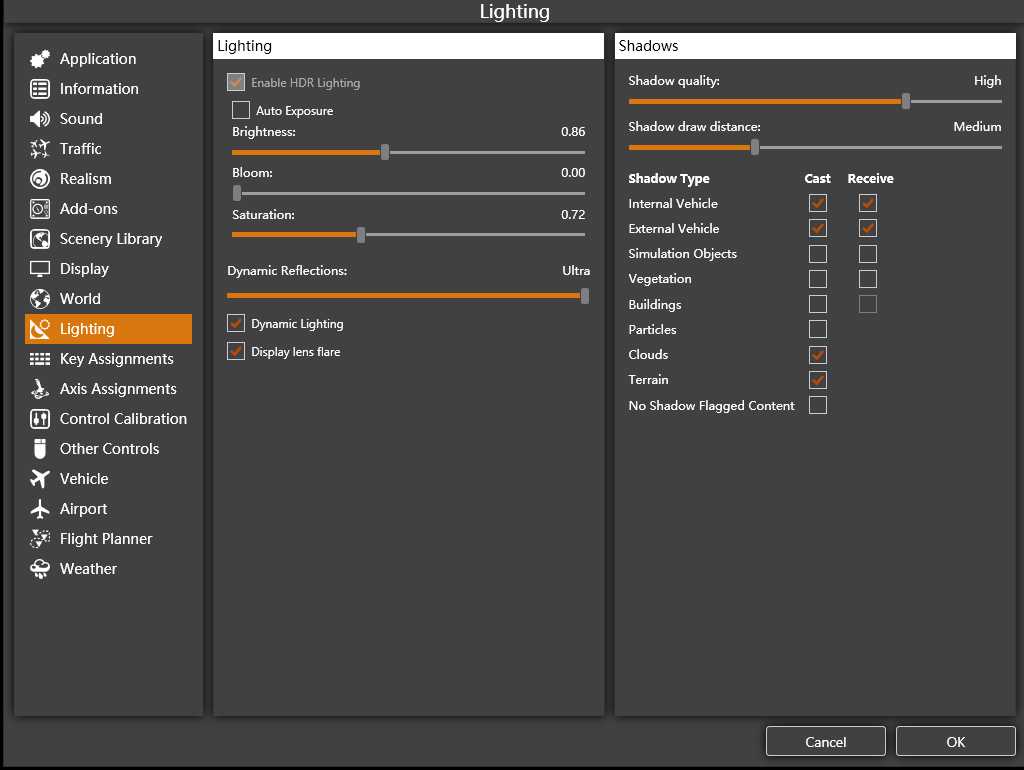Click the Dynamic Reflections slider handle
1024x770 pixels.
[584, 296]
